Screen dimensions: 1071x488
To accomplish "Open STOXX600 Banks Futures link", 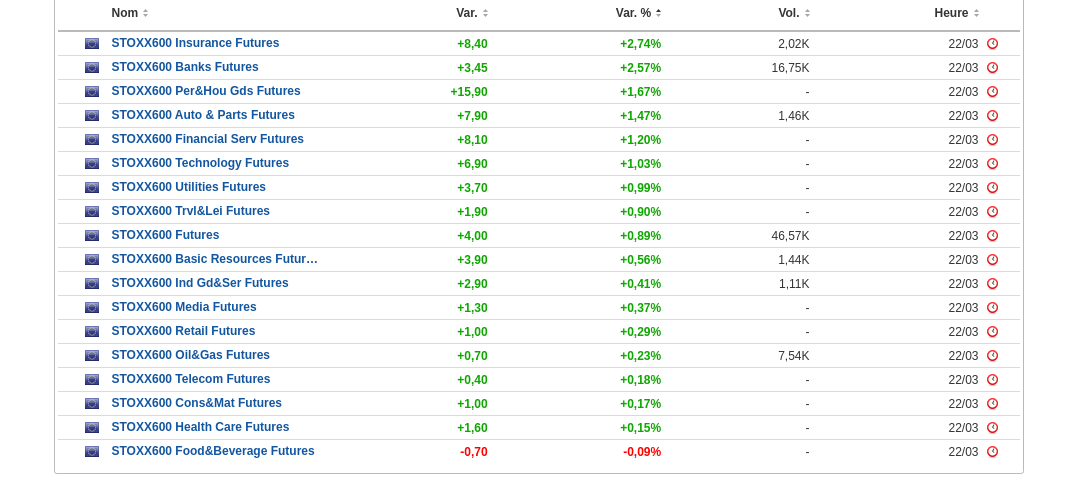I will 185,67.
